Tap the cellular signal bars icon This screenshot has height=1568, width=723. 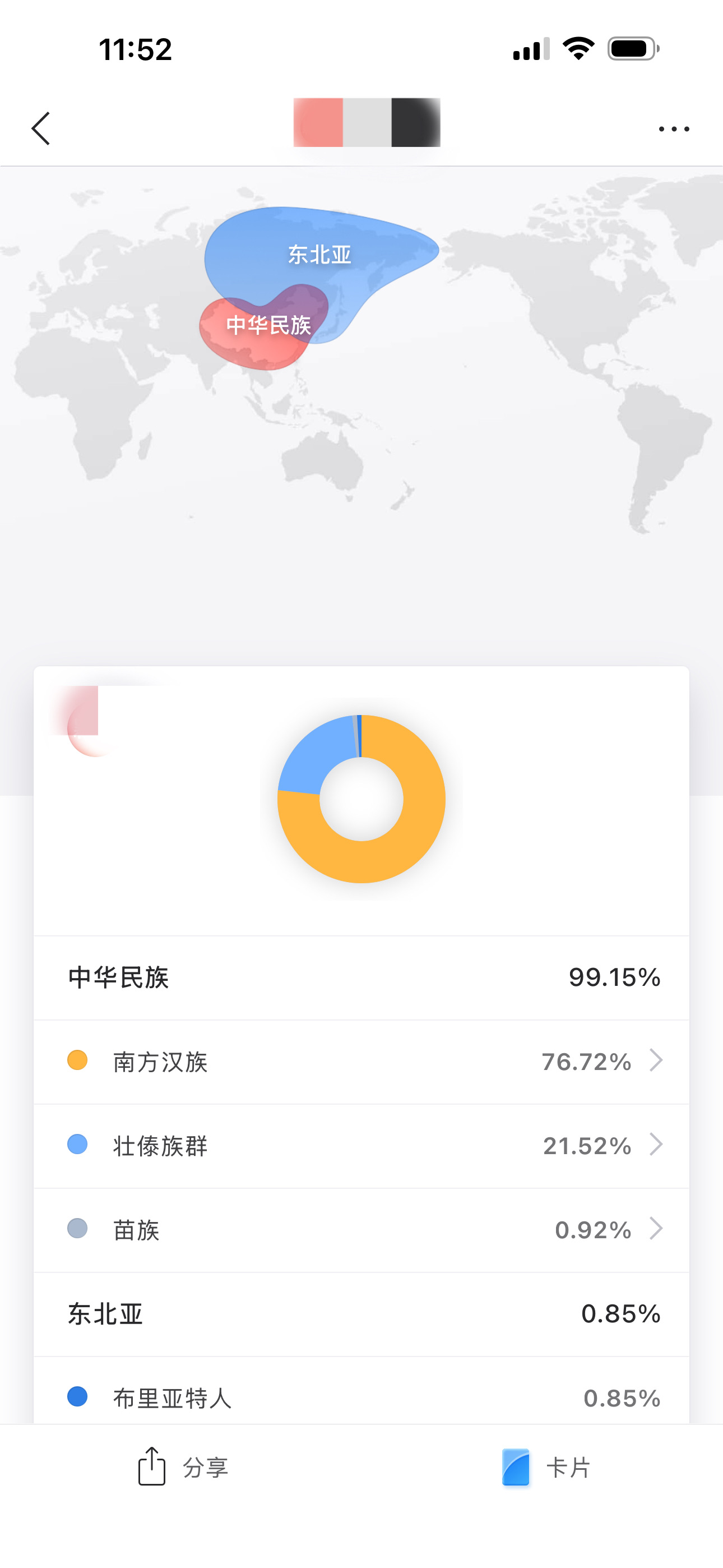(x=531, y=49)
